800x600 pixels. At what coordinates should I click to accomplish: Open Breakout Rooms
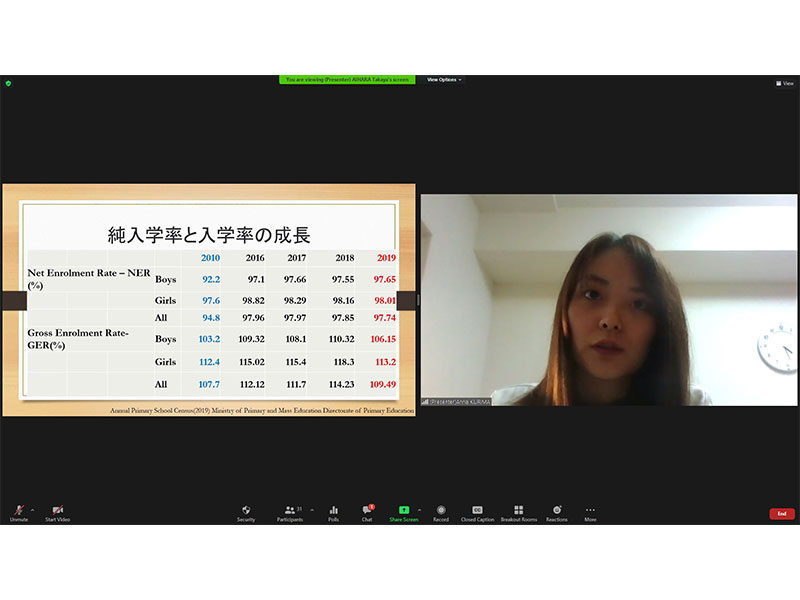(518, 512)
